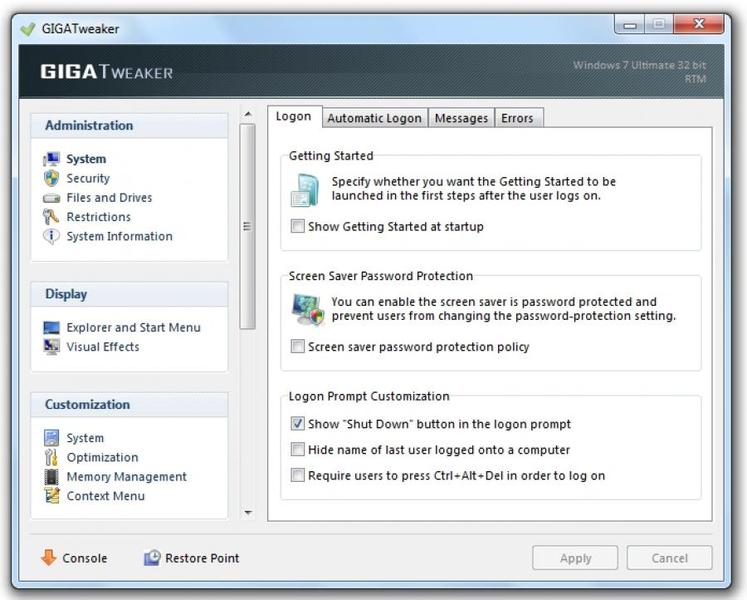
Task: Check Hide name of last user logged
Action: 298,449
